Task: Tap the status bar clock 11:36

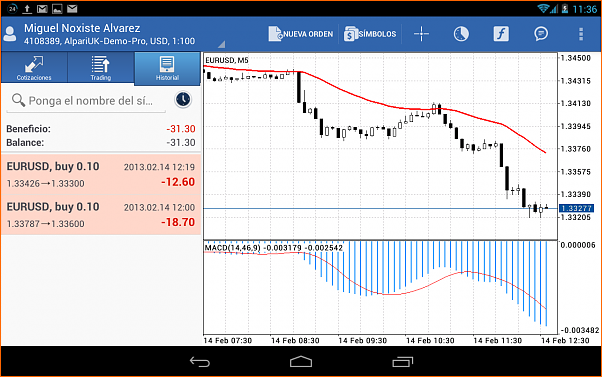Action: tap(584, 9)
